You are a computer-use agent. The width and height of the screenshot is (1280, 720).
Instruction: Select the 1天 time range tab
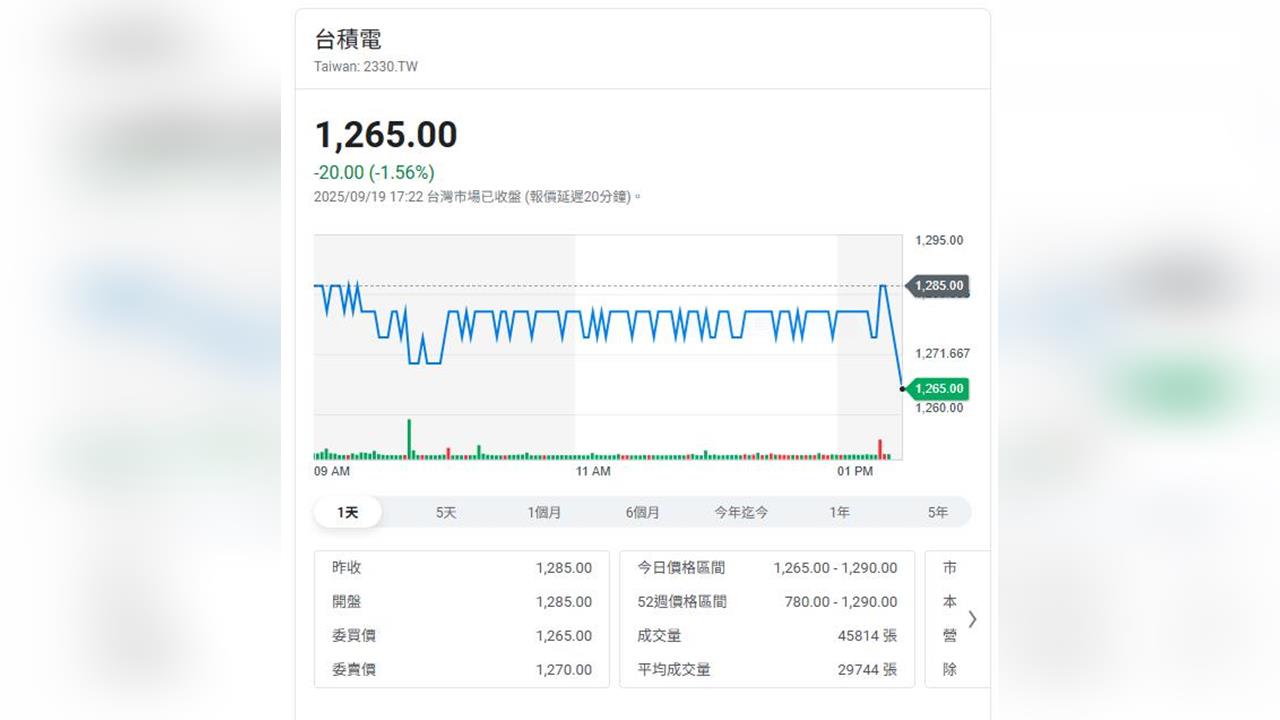coord(348,512)
